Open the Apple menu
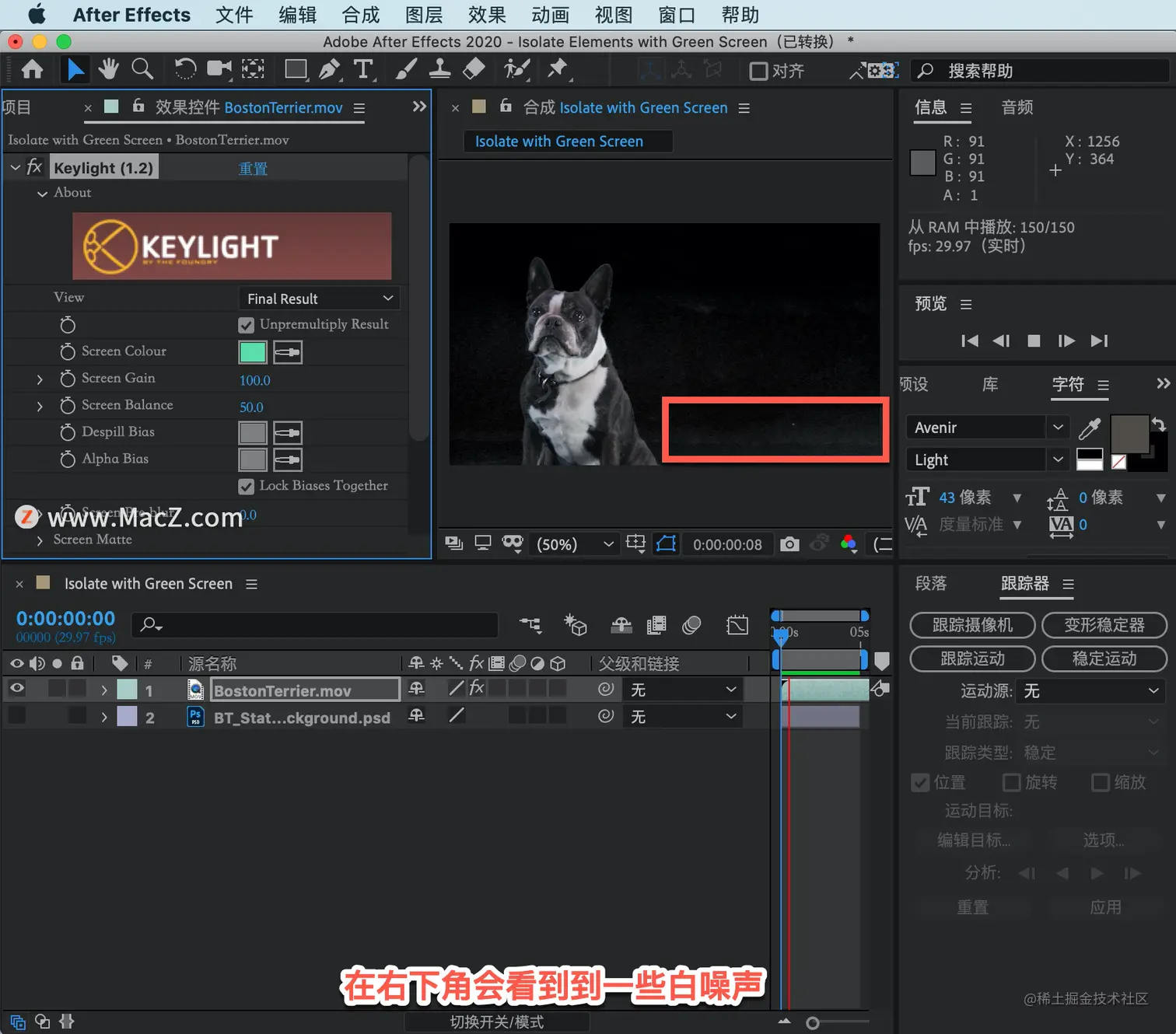The width and height of the screenshot is (1176, 1034). click(x=37, y=14)
